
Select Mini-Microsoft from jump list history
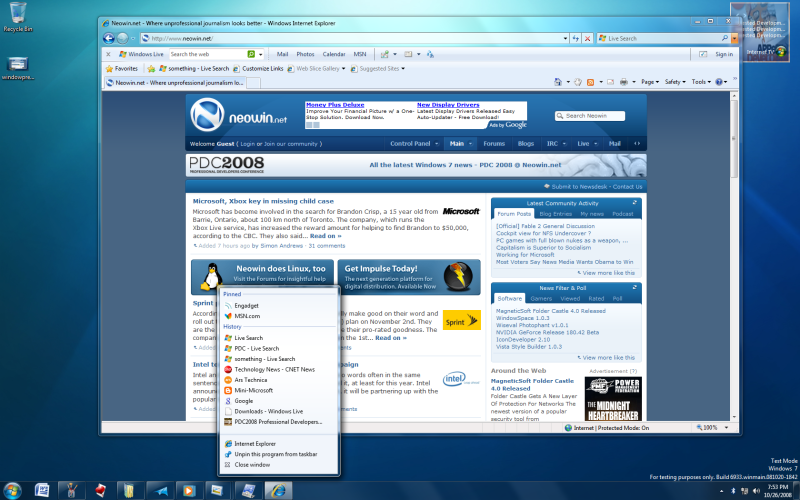point(280,390)
